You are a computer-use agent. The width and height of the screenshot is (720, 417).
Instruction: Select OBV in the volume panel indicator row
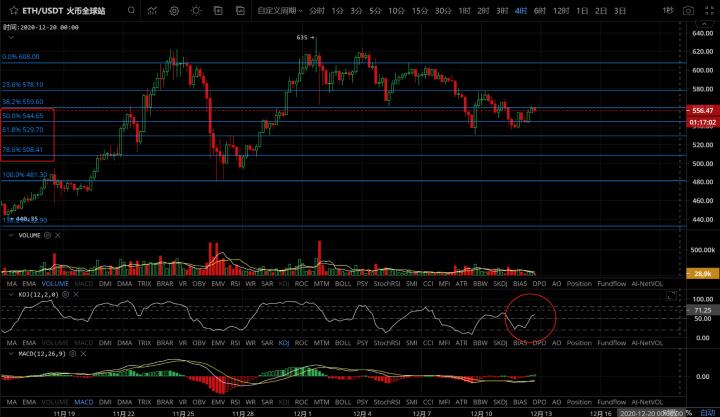199,284
